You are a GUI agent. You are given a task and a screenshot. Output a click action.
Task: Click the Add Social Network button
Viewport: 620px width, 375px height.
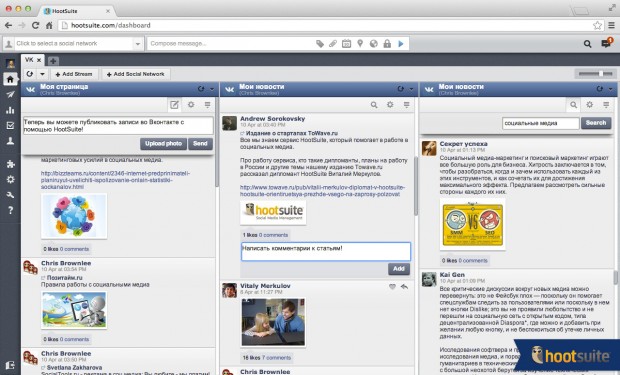tap(136, 74)
